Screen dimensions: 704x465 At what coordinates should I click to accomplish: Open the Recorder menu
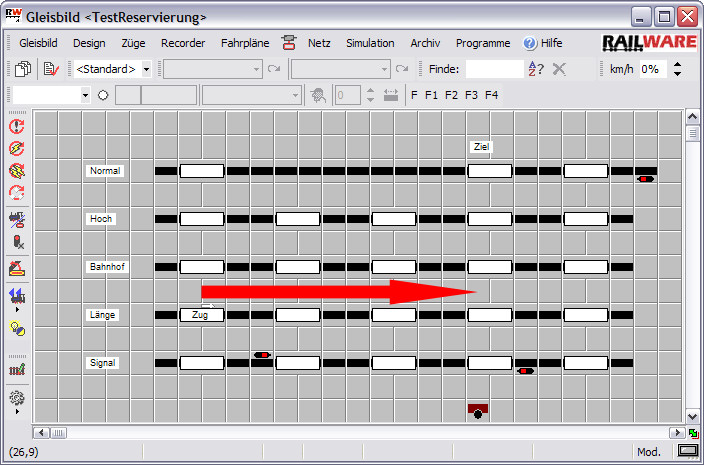[183, 43]
